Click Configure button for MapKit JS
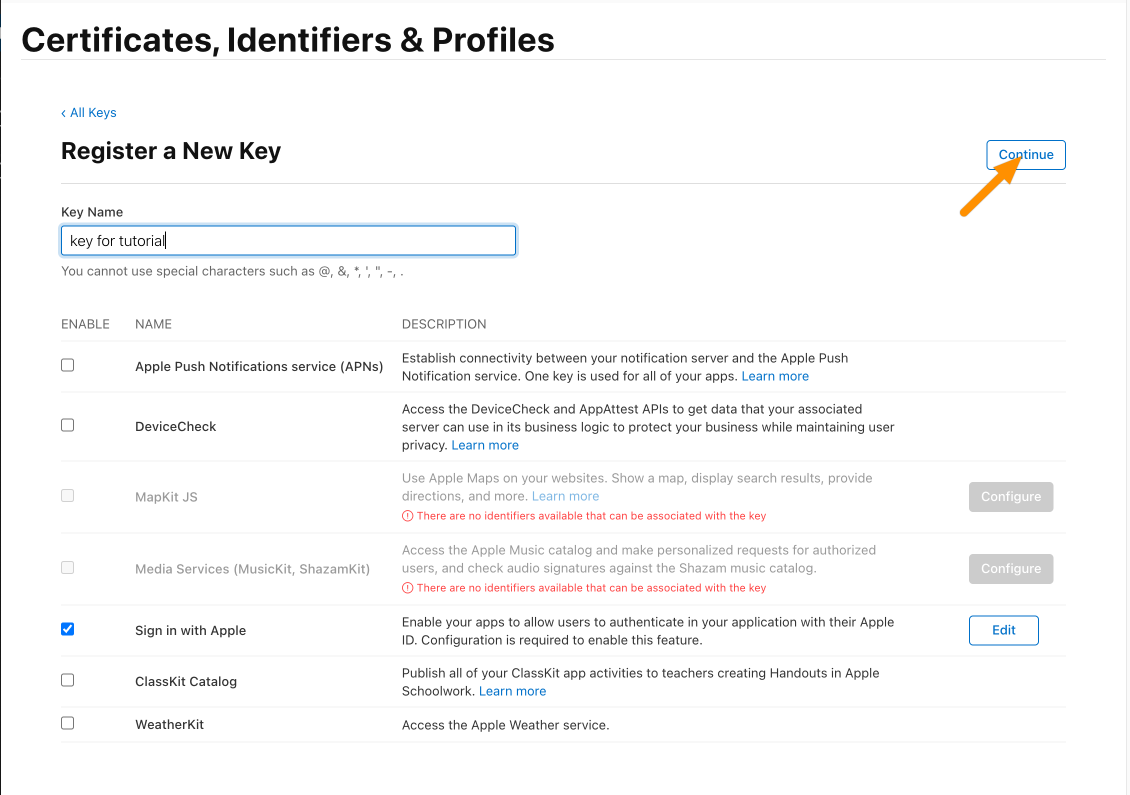 point(1010,497)
